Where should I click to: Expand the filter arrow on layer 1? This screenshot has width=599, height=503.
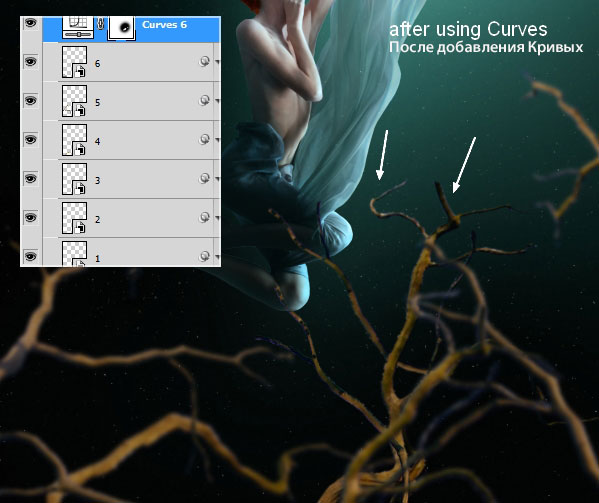click(217, 256)
